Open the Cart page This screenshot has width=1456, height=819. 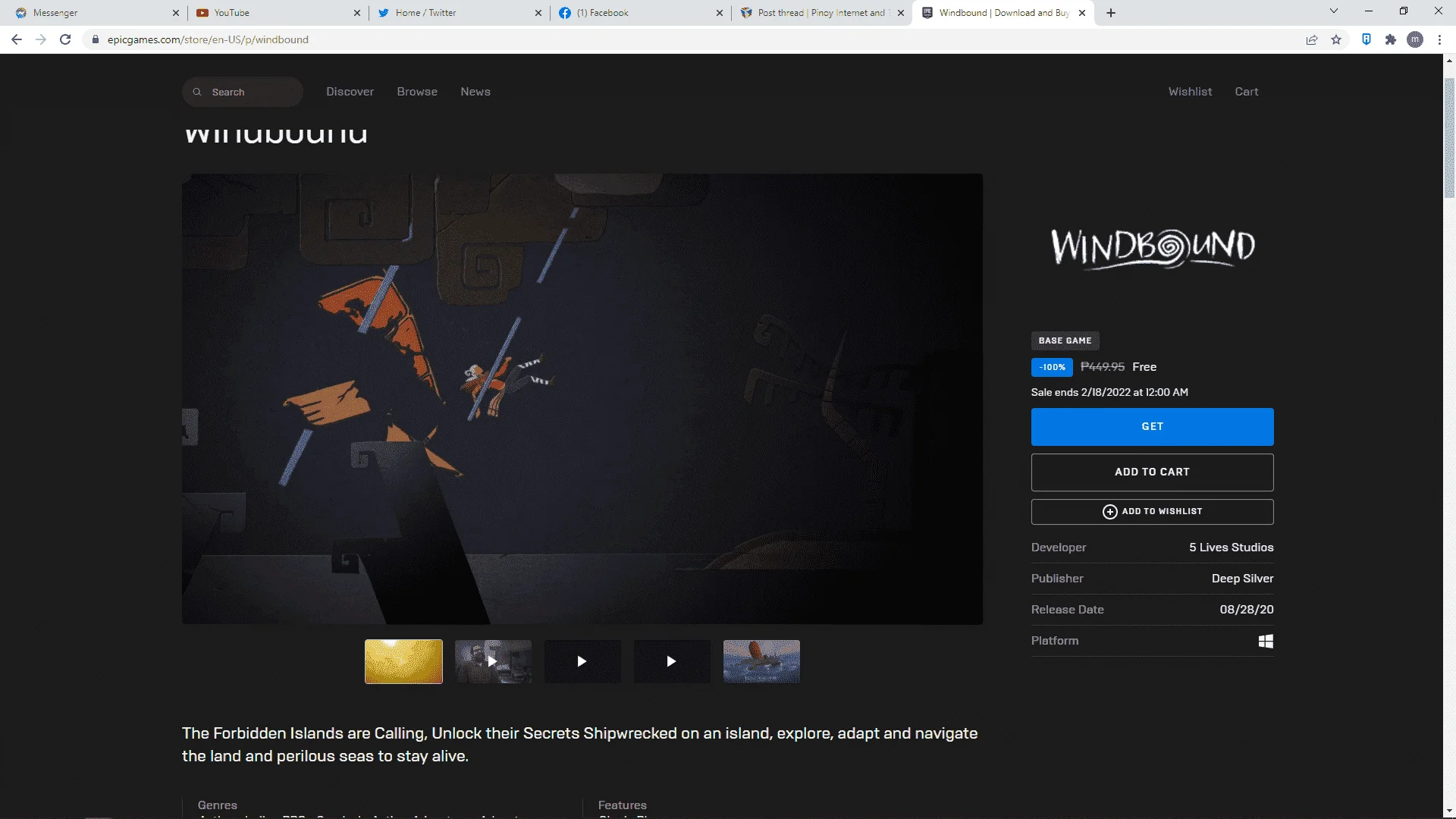(1246, 92)
